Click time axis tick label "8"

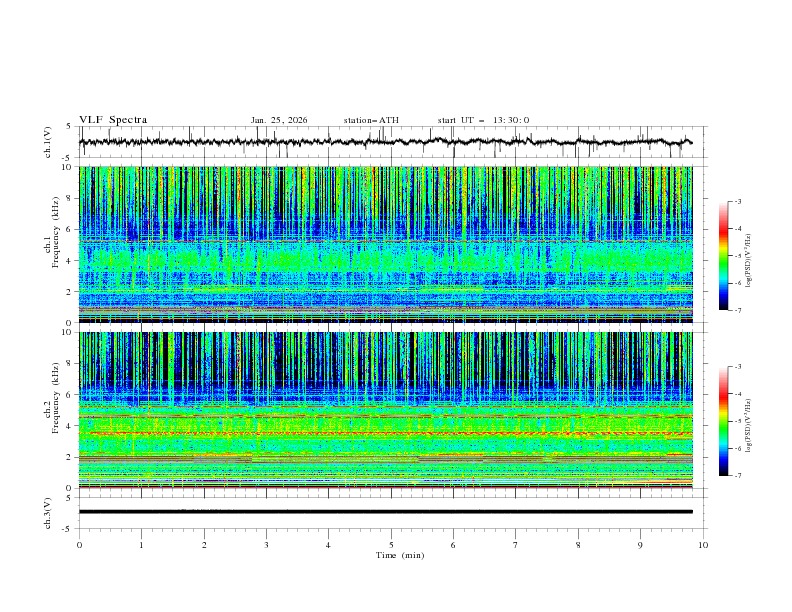coord(578,545)
